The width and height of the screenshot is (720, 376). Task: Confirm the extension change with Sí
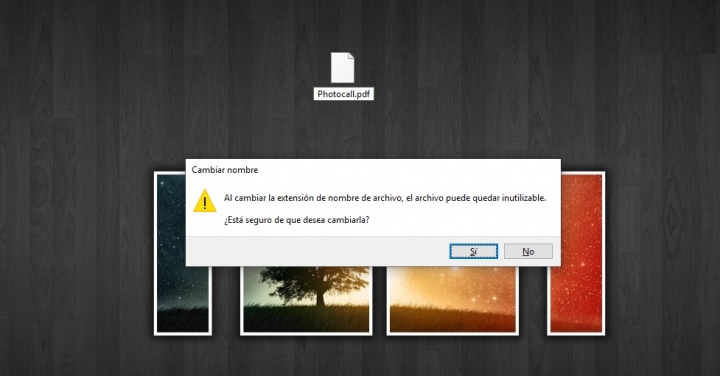pyautogui.click(x=473, y=251)
